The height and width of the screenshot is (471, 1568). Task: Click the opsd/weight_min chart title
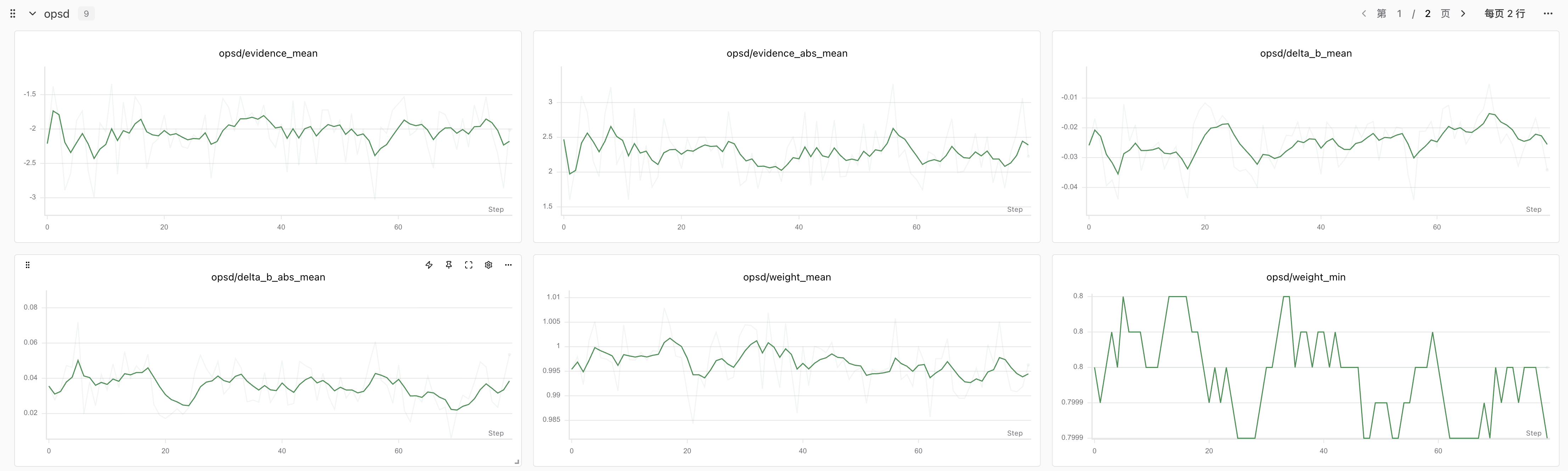pyautogui.click(x=1305, y=277)
